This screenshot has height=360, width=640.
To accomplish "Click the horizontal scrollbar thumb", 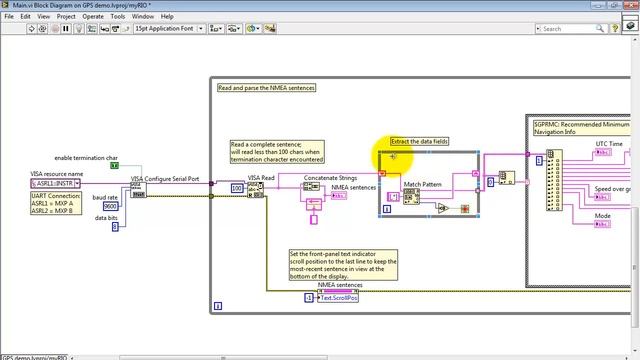I will 224,358.
